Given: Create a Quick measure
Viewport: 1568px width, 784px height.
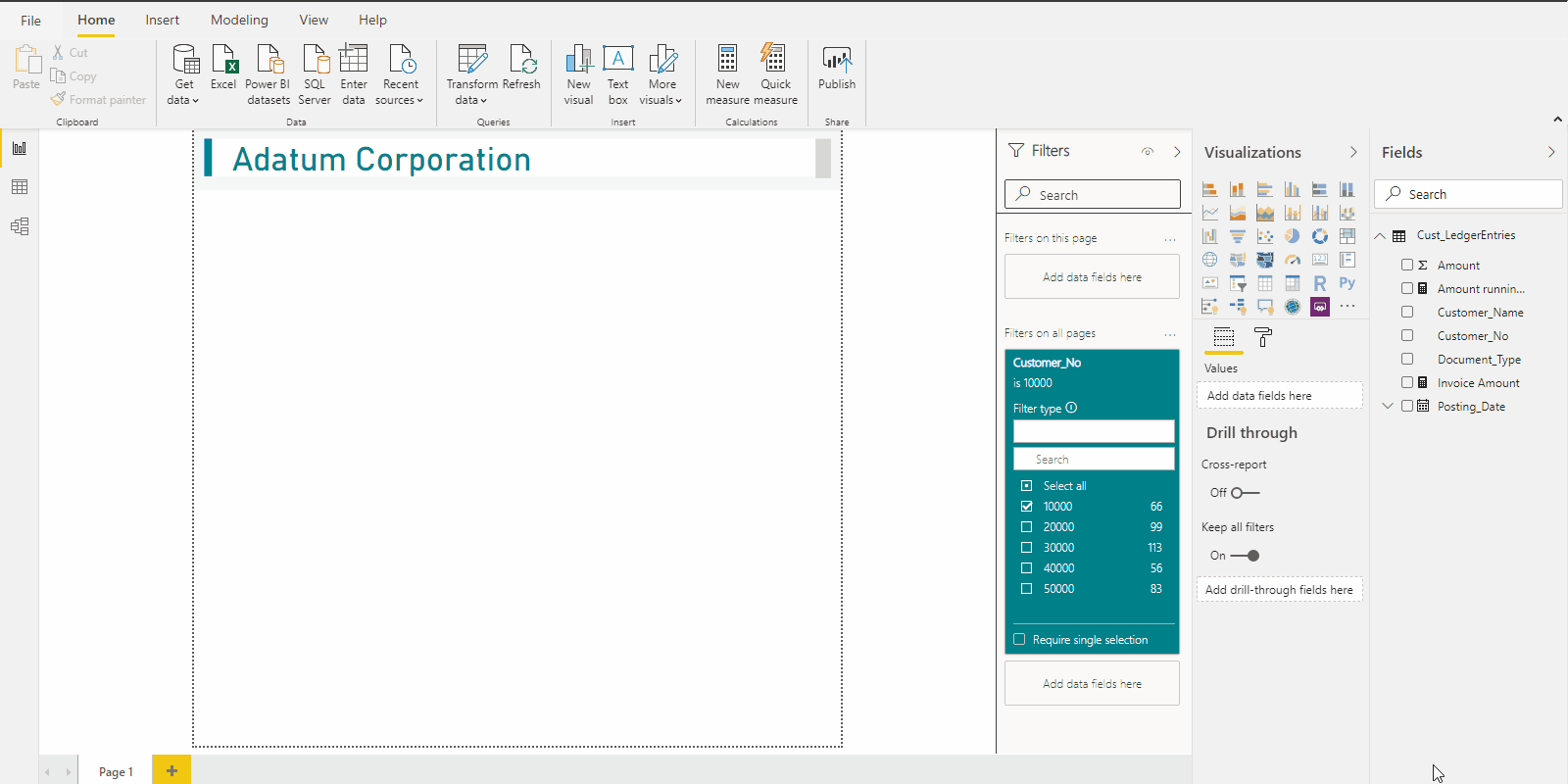Looking at the screenshot, I should (x=775, y=75).
